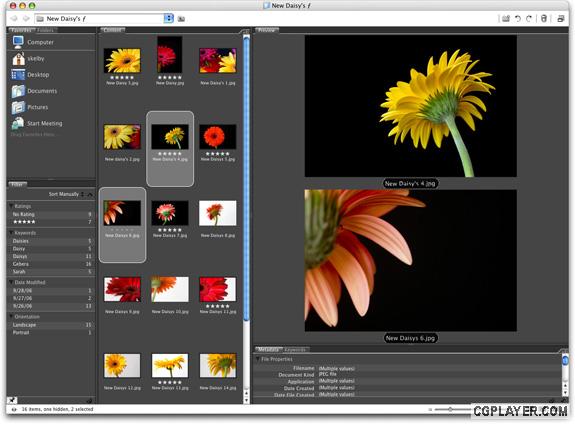575x424 pixels.
Task: Collapse the File Properties section
Action: [258, 359]
